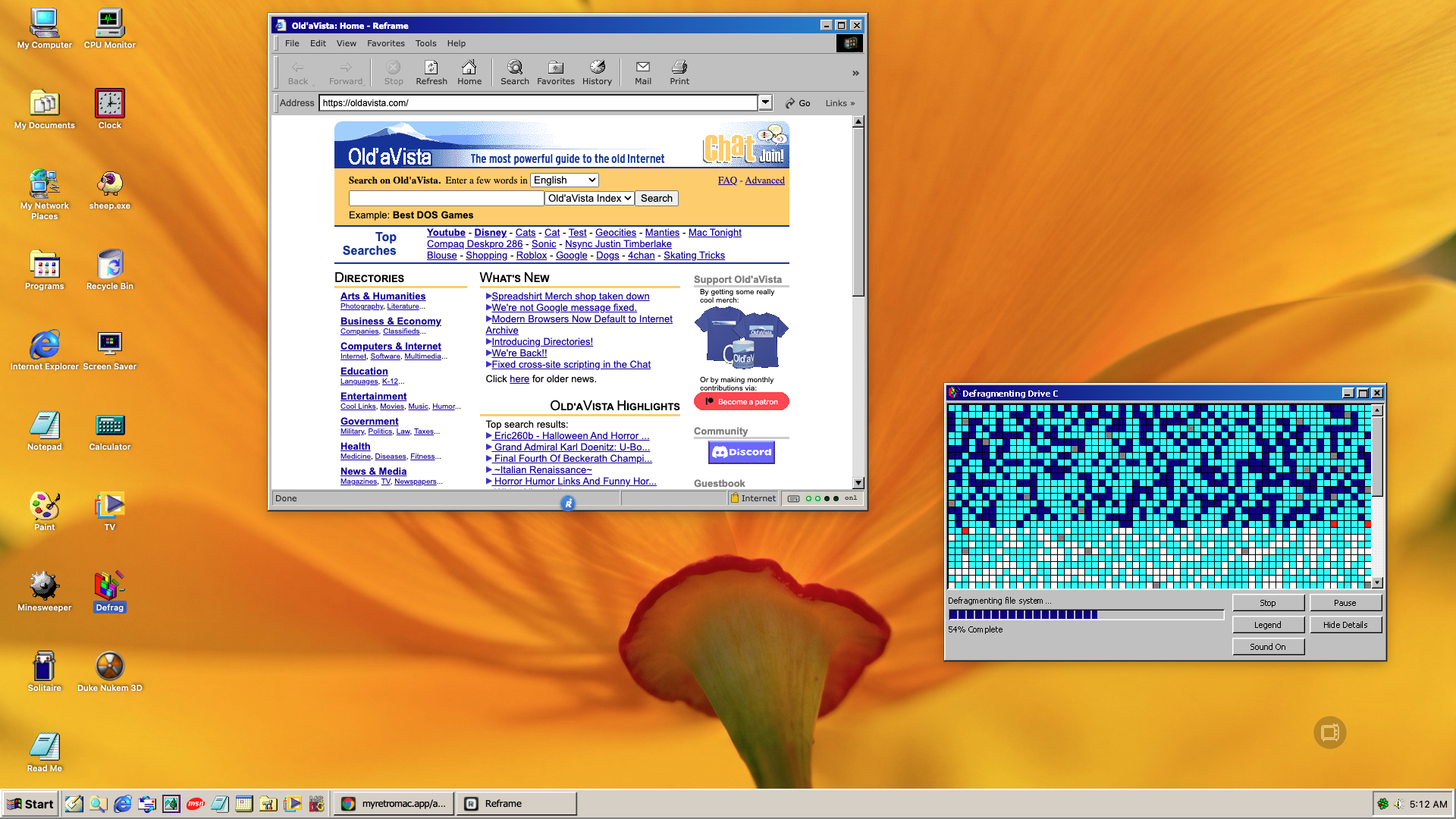Viewport: 1456px width, 819px height.
Task: Pause the defragmentation
Action: pos(1345,603)
